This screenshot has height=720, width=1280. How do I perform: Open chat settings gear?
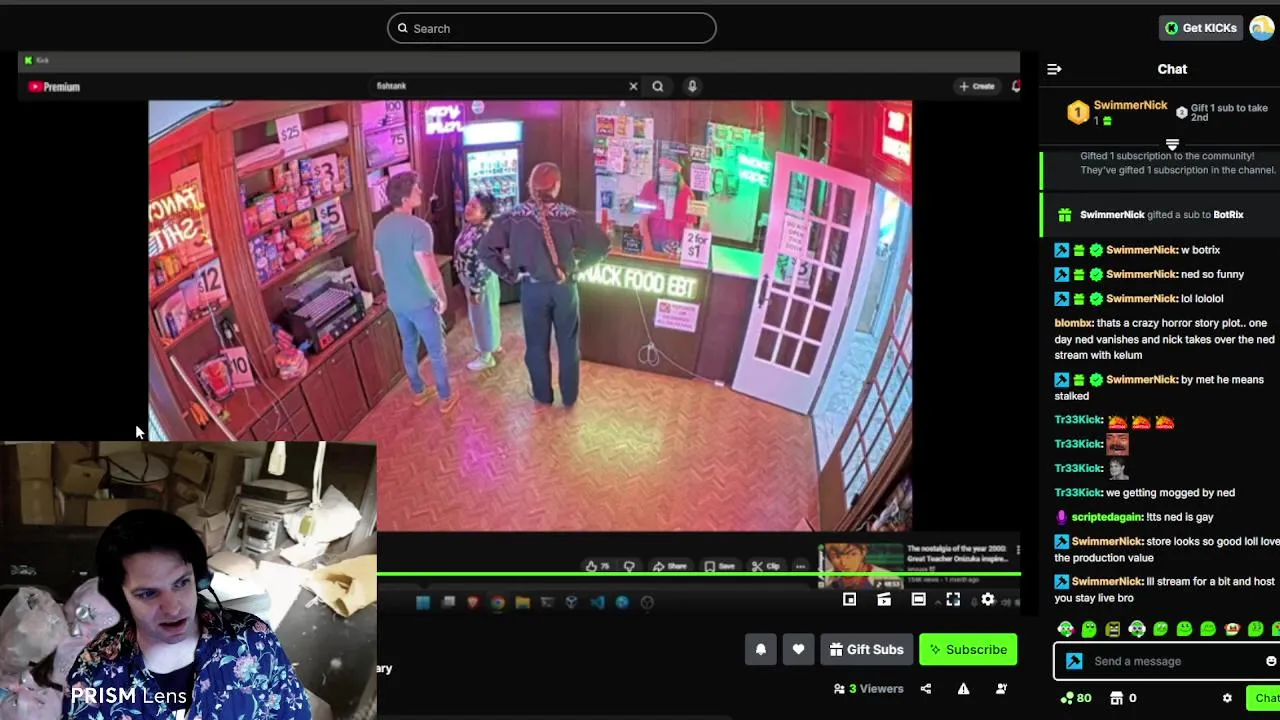click(1227, 698)
